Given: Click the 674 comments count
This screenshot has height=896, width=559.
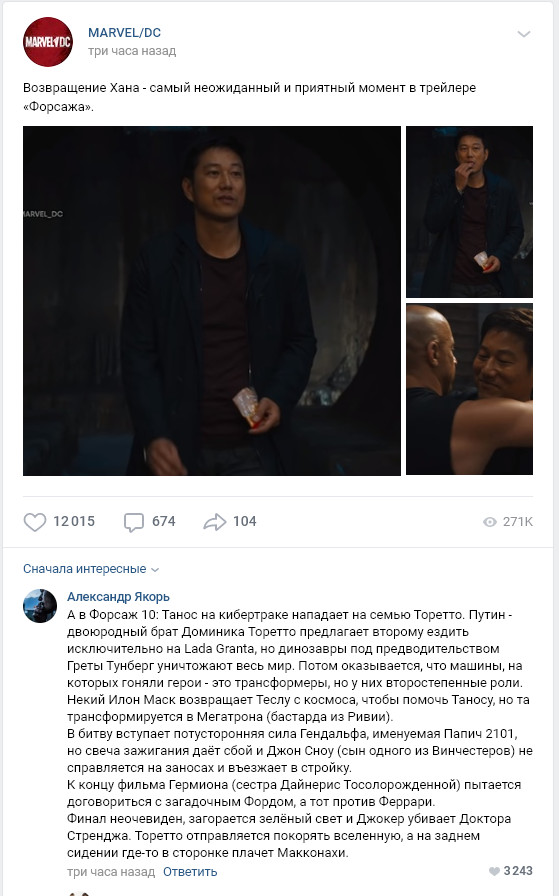Looking at the screenshot, I should tap(163, 521).
